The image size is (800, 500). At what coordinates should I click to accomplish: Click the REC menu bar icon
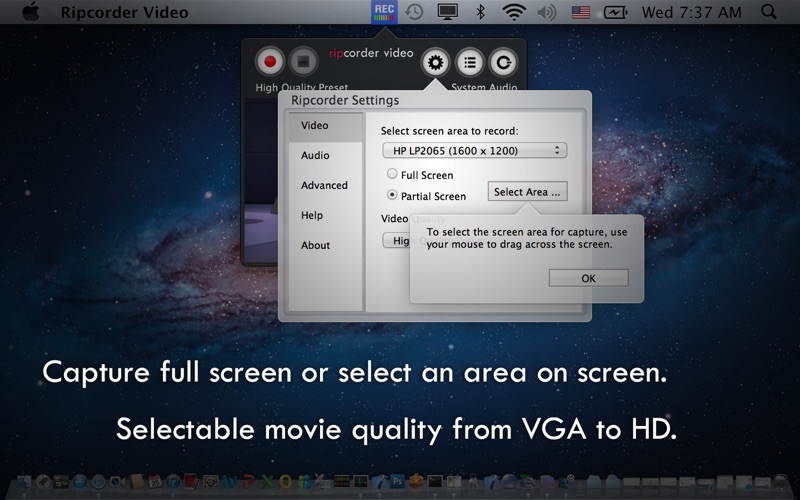tap(383, 12)
